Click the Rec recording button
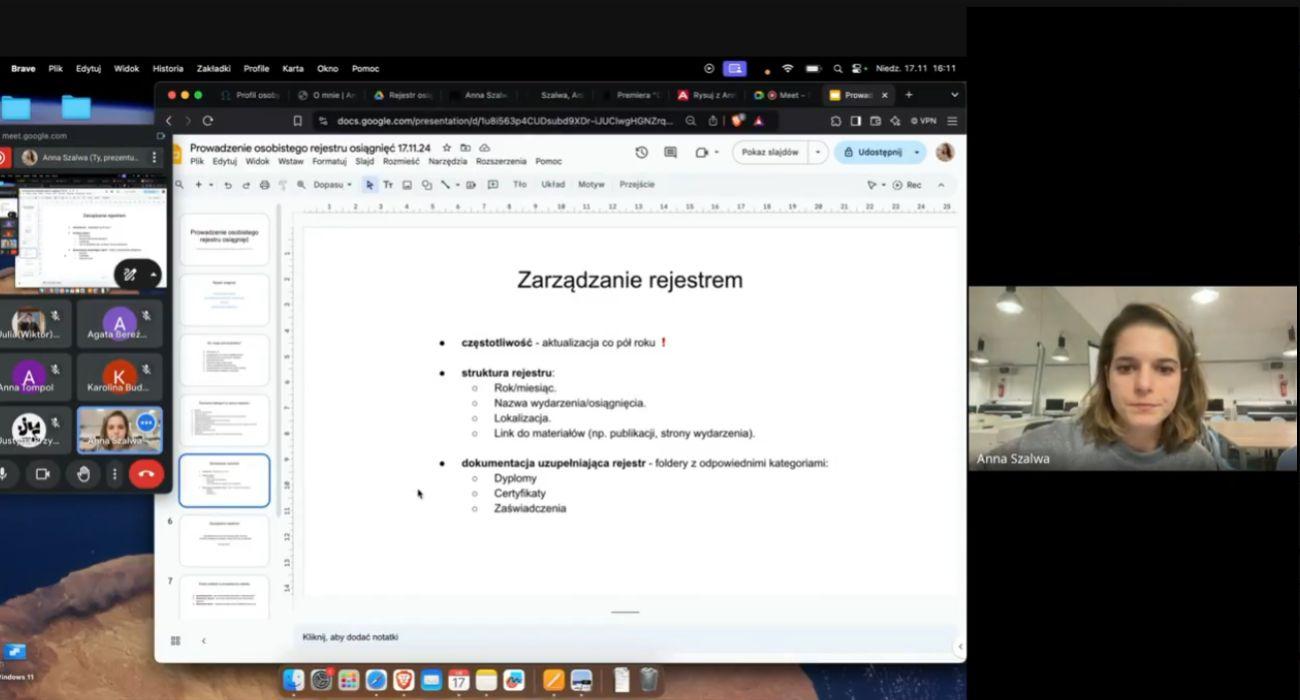Screen dimensions: 1300x700 [x=907, y=185]
